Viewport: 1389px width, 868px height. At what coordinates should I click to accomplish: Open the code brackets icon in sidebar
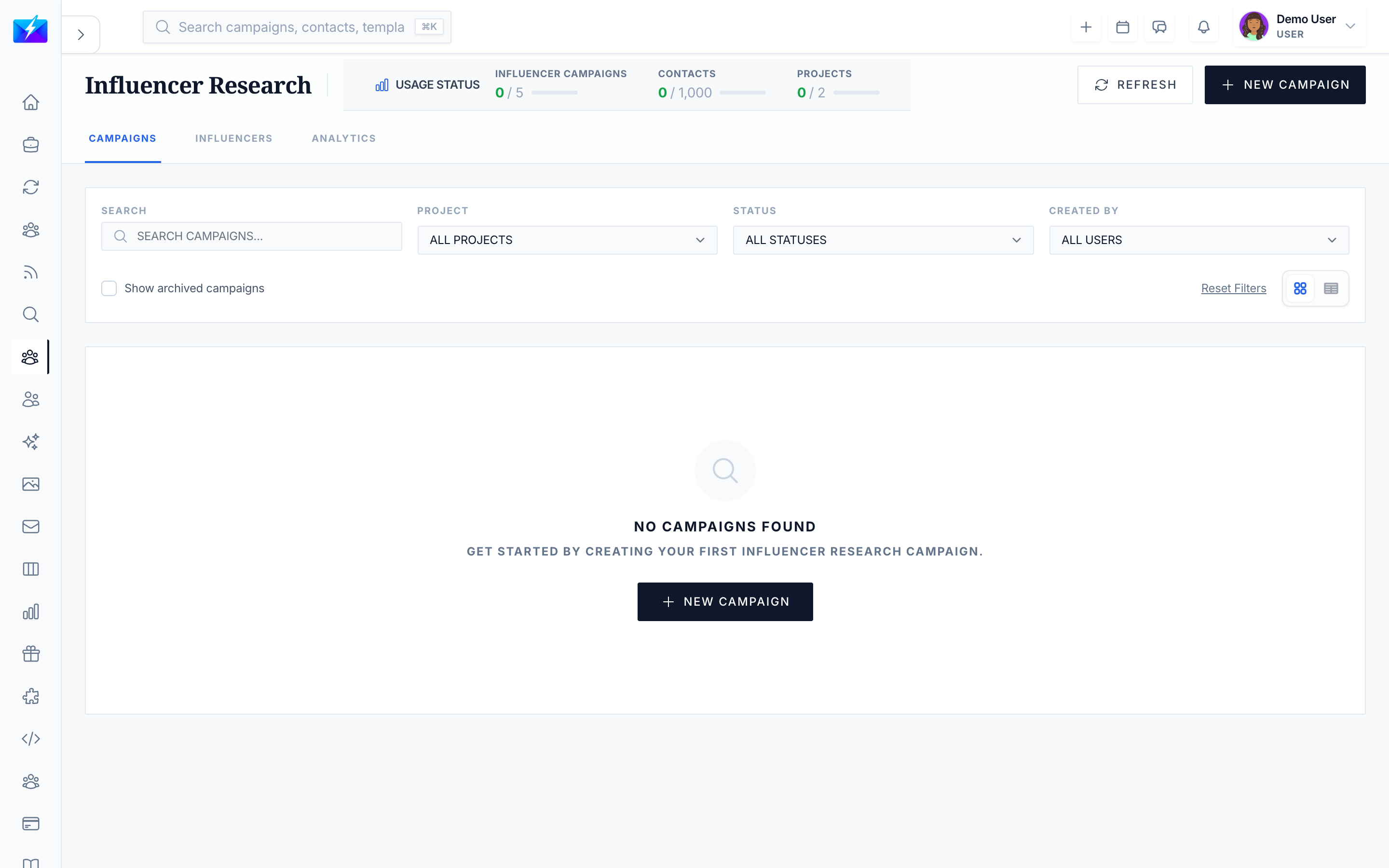tap(30, 739)
